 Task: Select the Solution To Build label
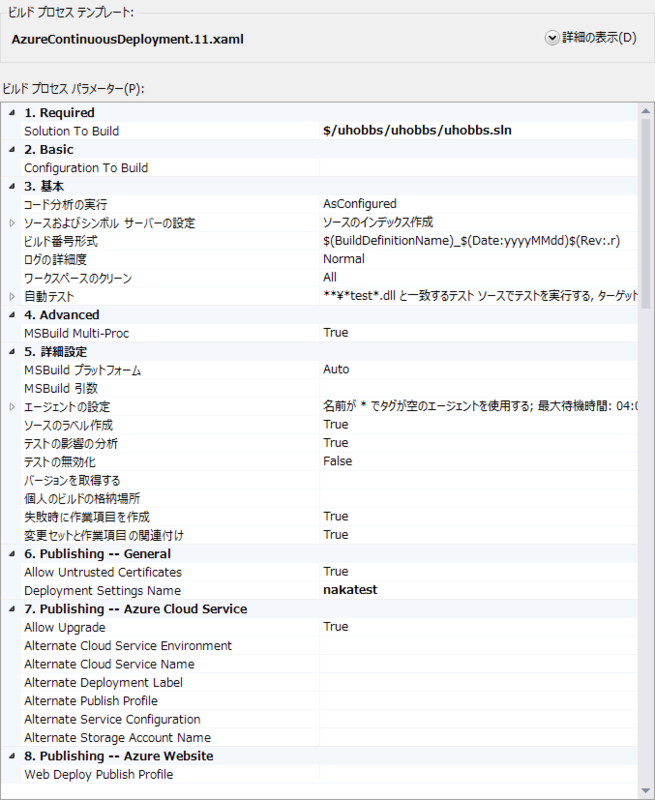[71, 131]
